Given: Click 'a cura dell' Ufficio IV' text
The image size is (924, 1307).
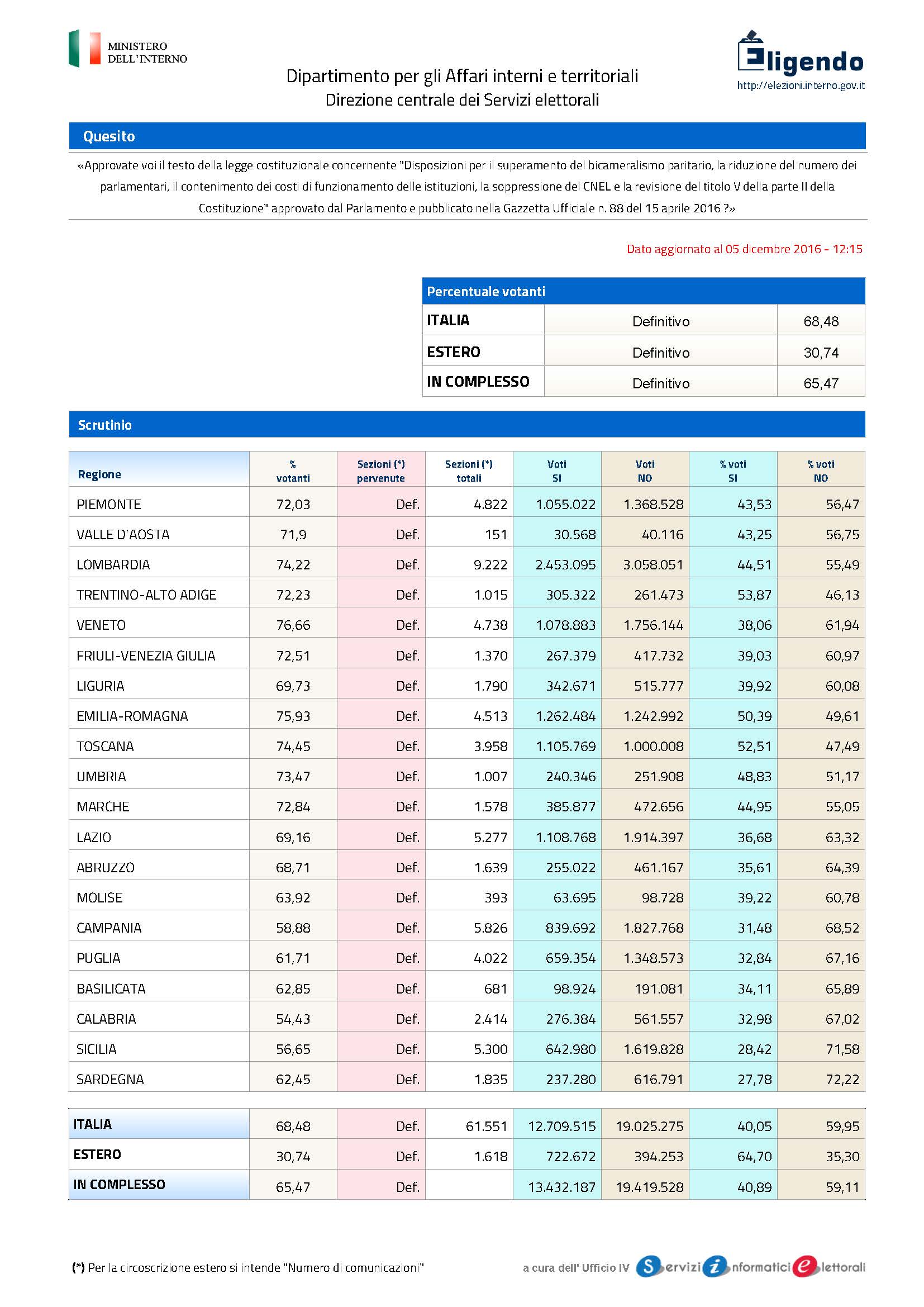Looking at the screenshot, I should [x=576, y=1268].
